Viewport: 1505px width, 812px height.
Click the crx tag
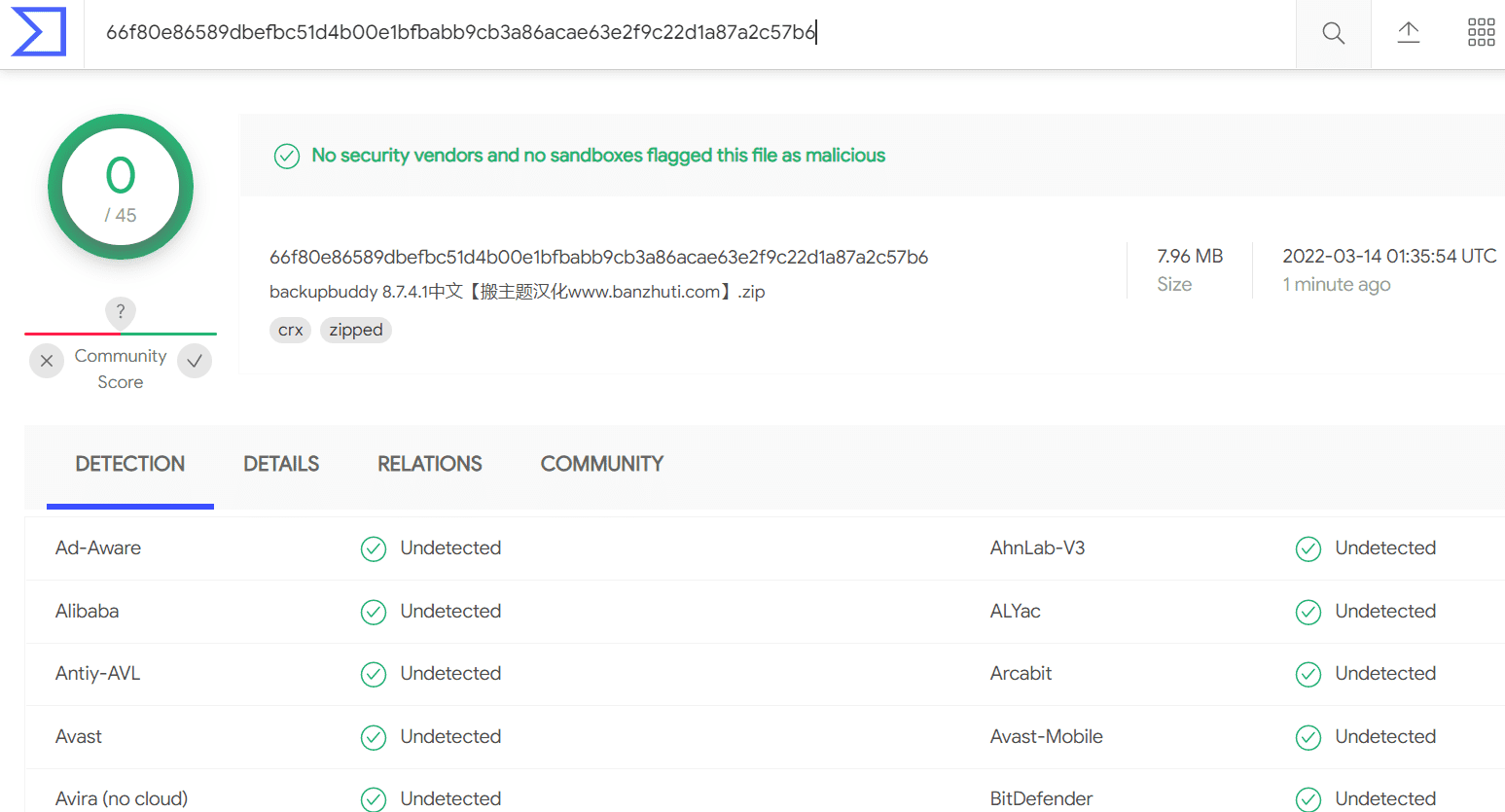pyautogui.click(x=291, y=331)
